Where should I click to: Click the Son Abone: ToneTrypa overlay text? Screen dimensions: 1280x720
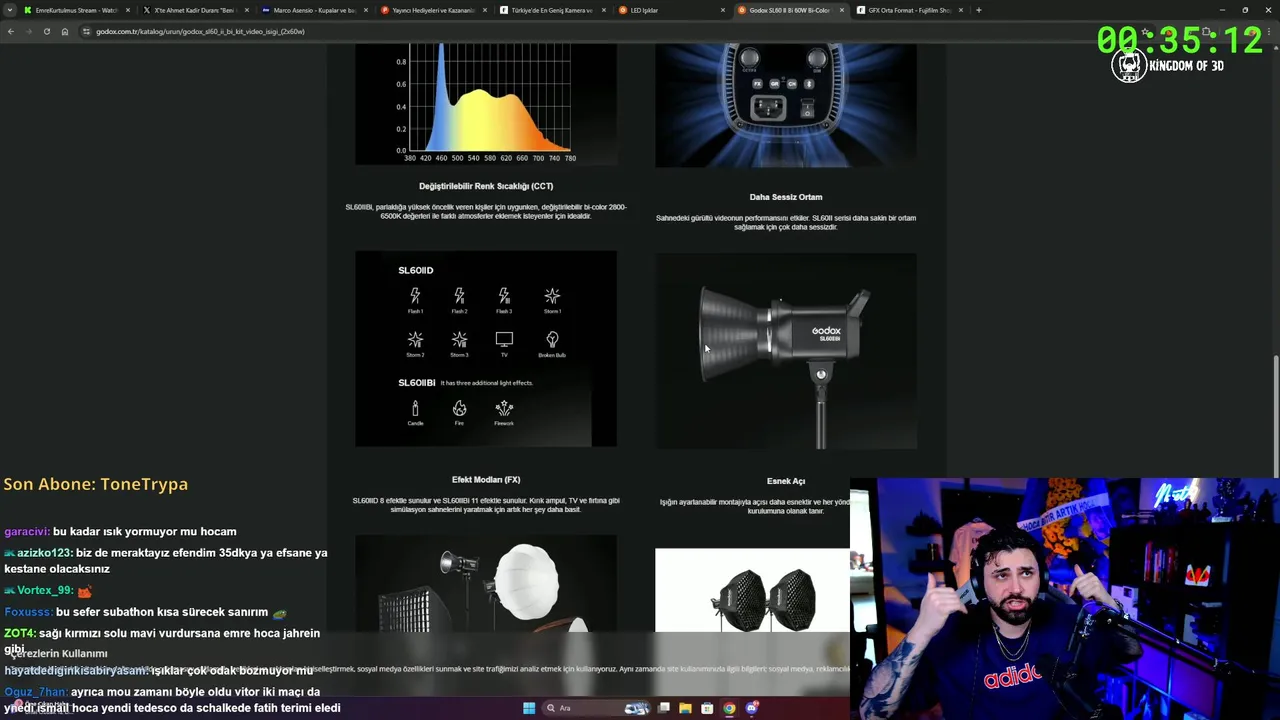96,484
